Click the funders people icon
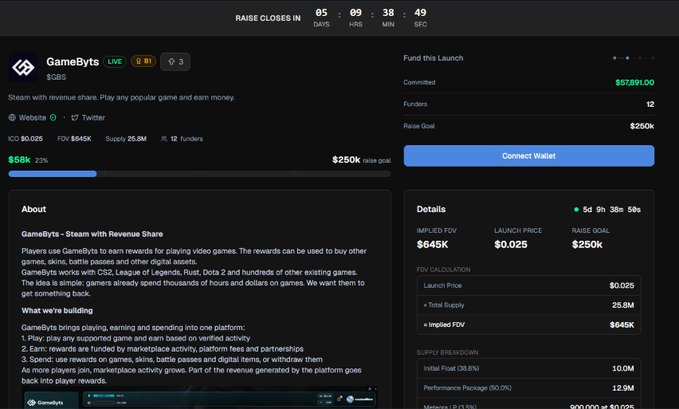The image size is (679, 409). coord(164,139)
